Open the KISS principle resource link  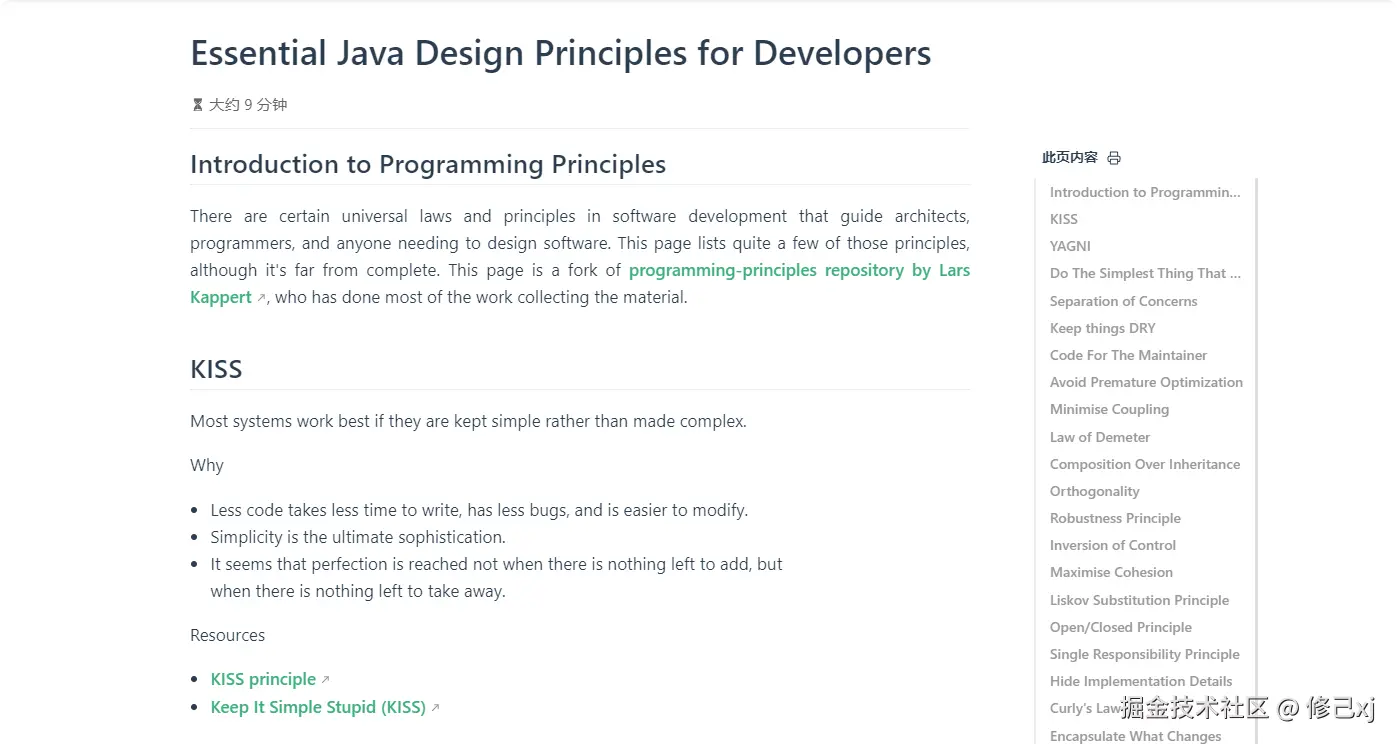tap(263, 679)
